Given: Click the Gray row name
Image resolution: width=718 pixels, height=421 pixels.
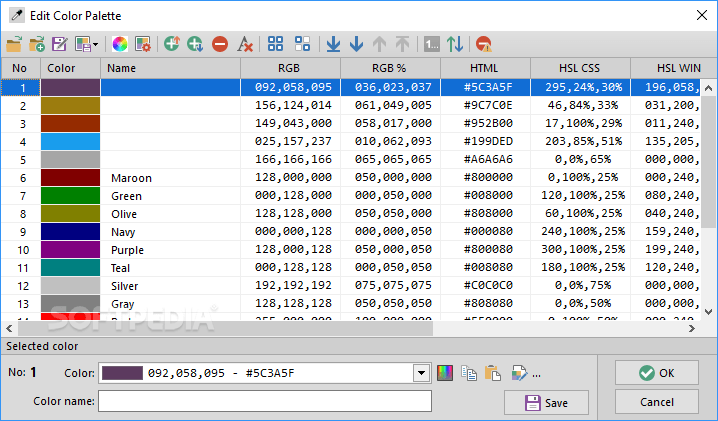Looking at the screenshot, I should (x=122, y=304).
